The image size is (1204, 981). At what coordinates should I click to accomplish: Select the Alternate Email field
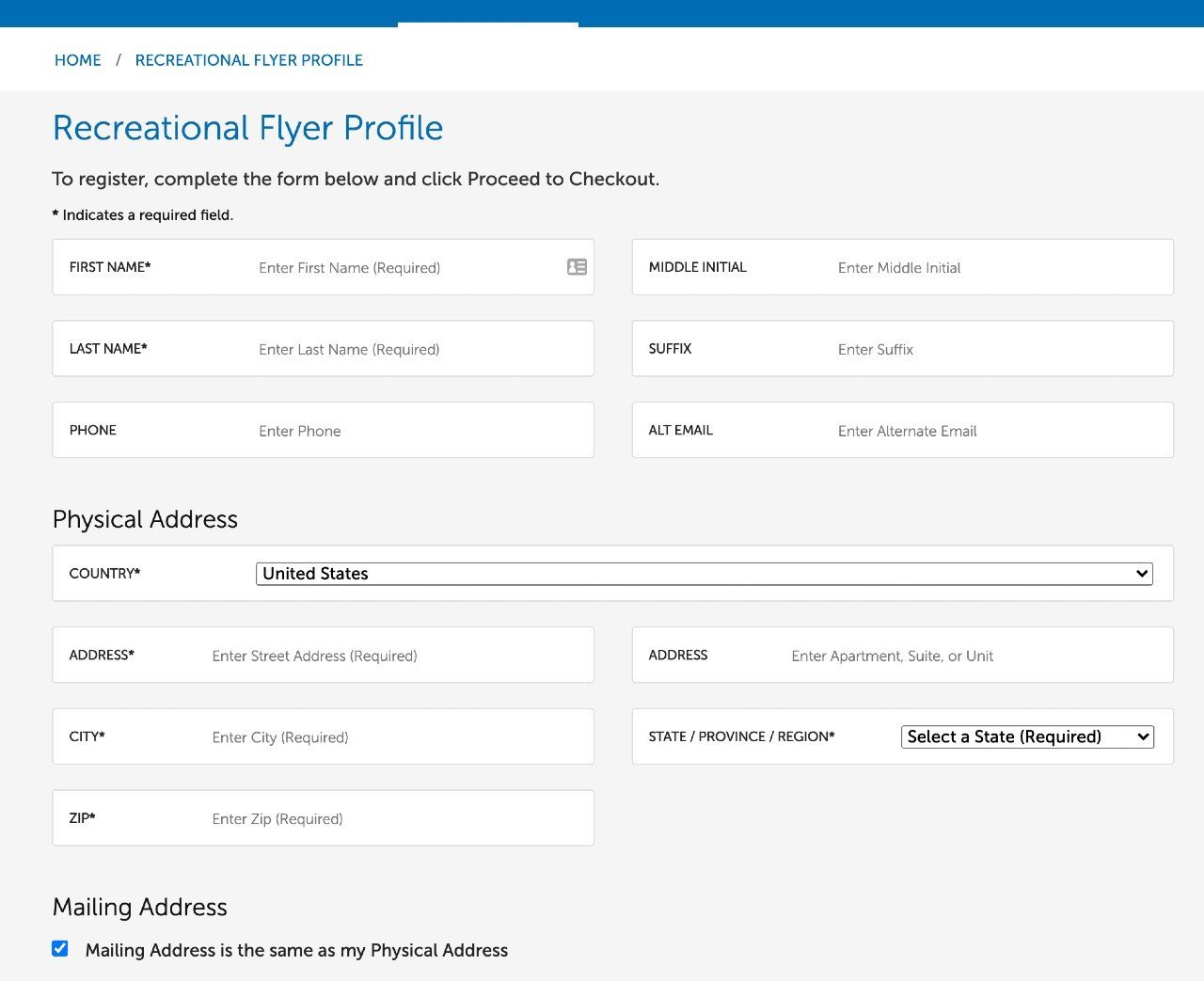(x=997, y=431)
